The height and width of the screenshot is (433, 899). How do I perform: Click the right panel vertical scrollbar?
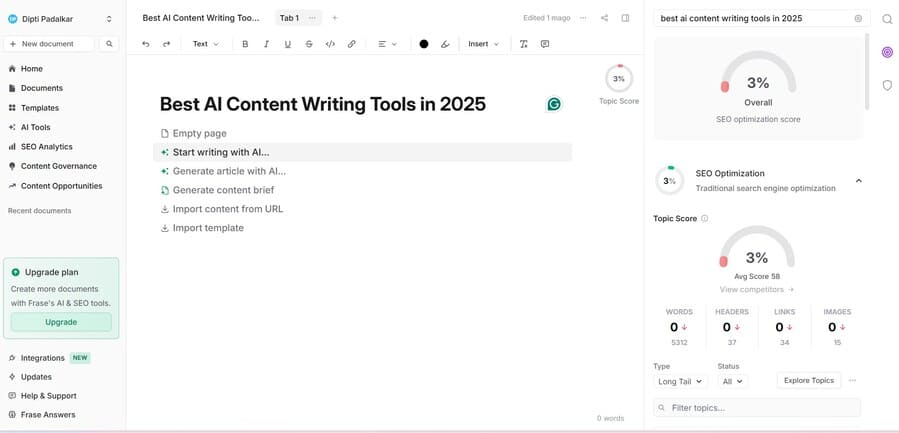coord(867,72)
